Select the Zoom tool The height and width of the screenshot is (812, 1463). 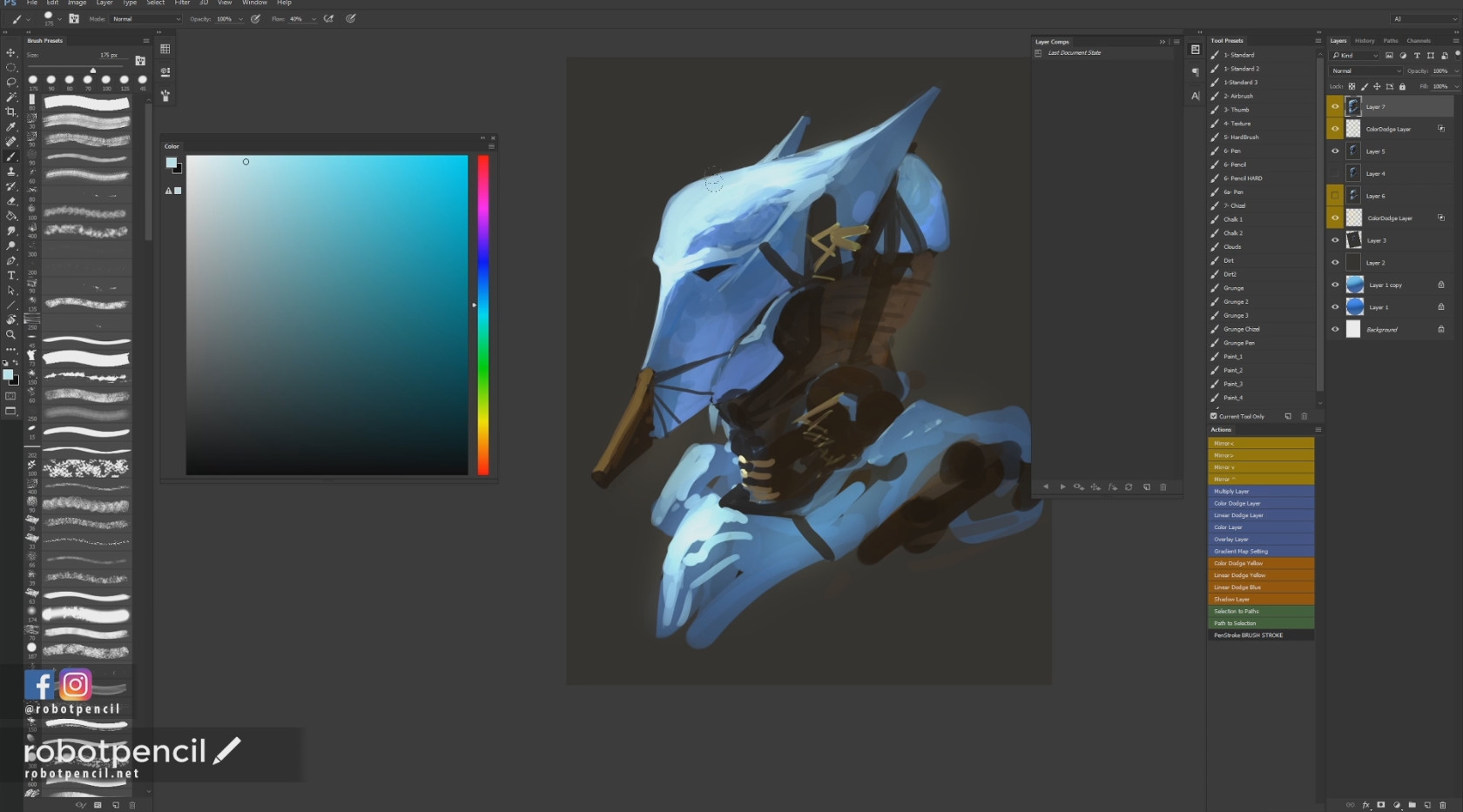point(11,334)
